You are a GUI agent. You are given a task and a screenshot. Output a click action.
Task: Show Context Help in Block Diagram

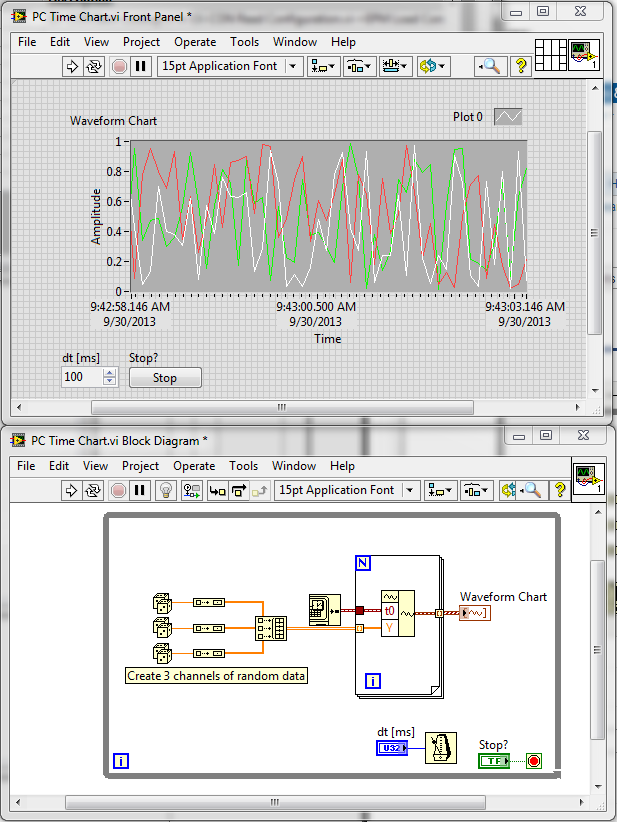tap(559, 491)
